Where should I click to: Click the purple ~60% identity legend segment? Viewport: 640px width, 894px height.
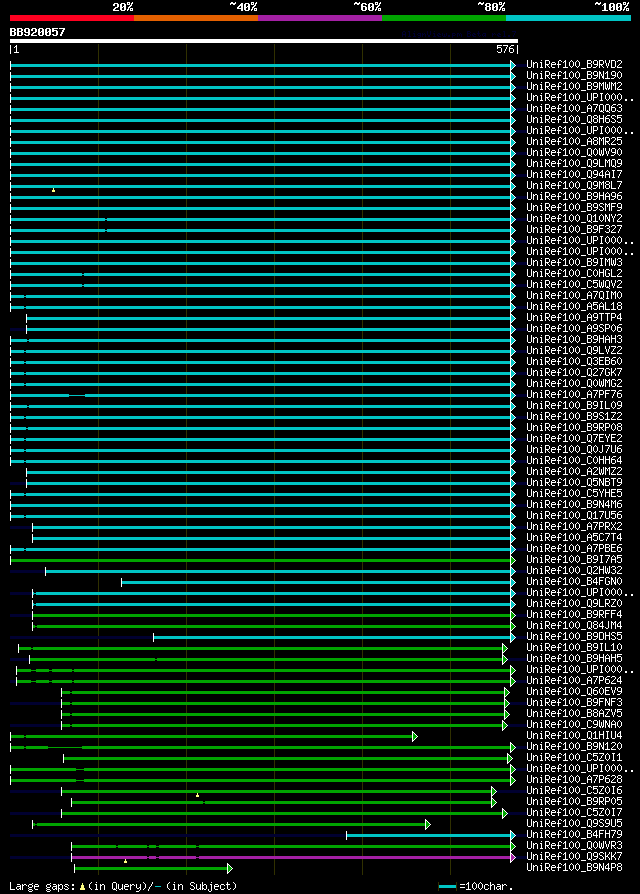point(320,18)
